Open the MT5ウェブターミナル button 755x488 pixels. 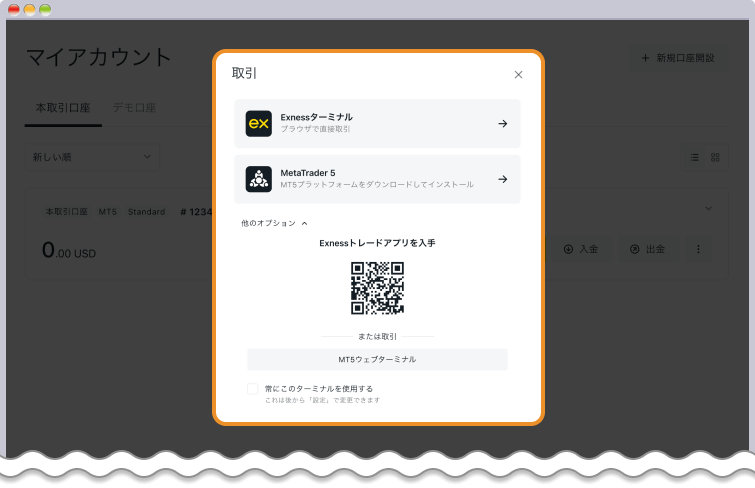click(x=377, y=359)
